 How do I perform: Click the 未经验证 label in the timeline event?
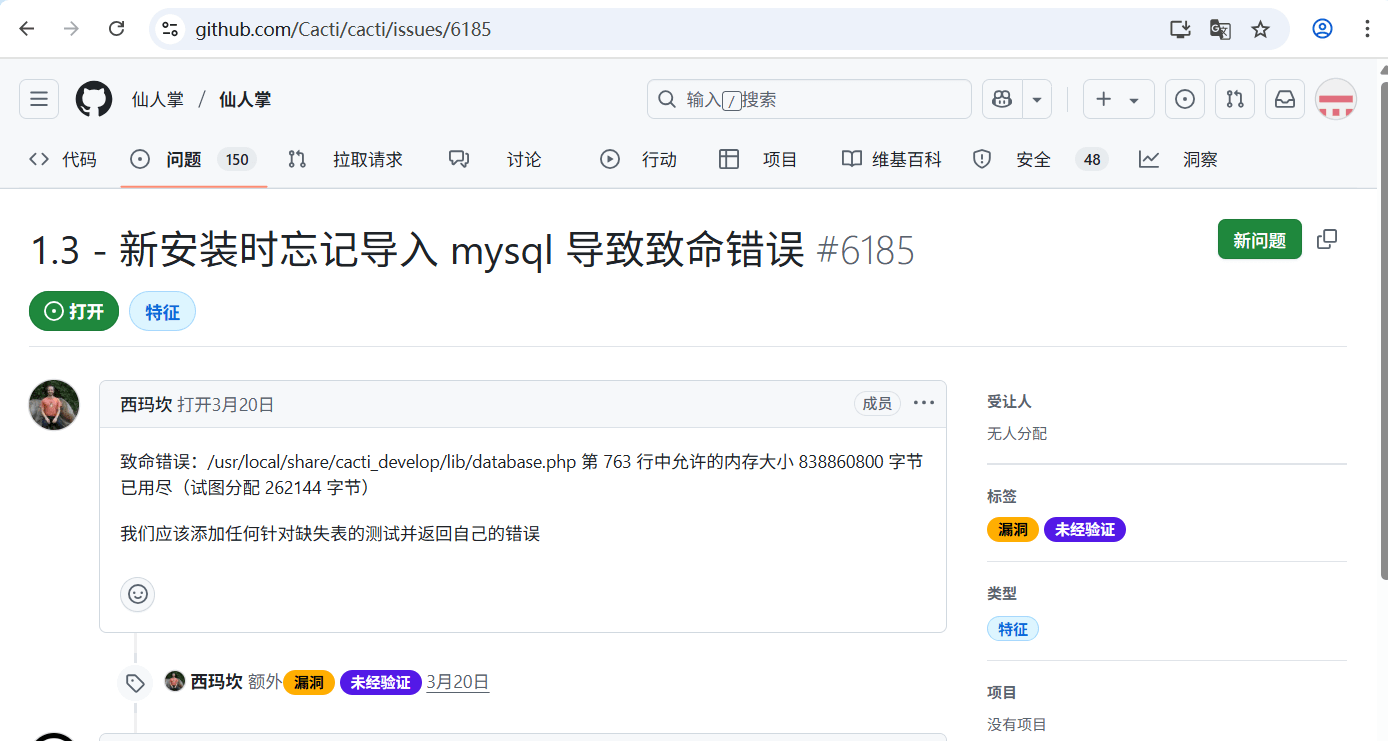(380, 683)
